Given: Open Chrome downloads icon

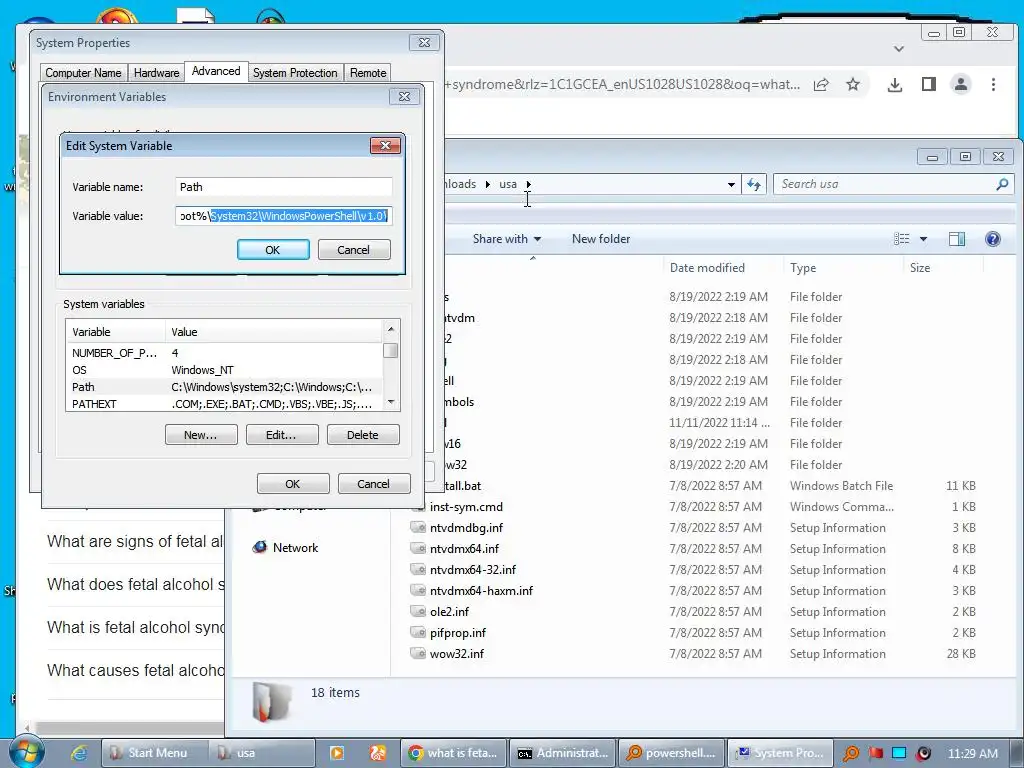Looking at the screenshot, I should coord(895,84).
